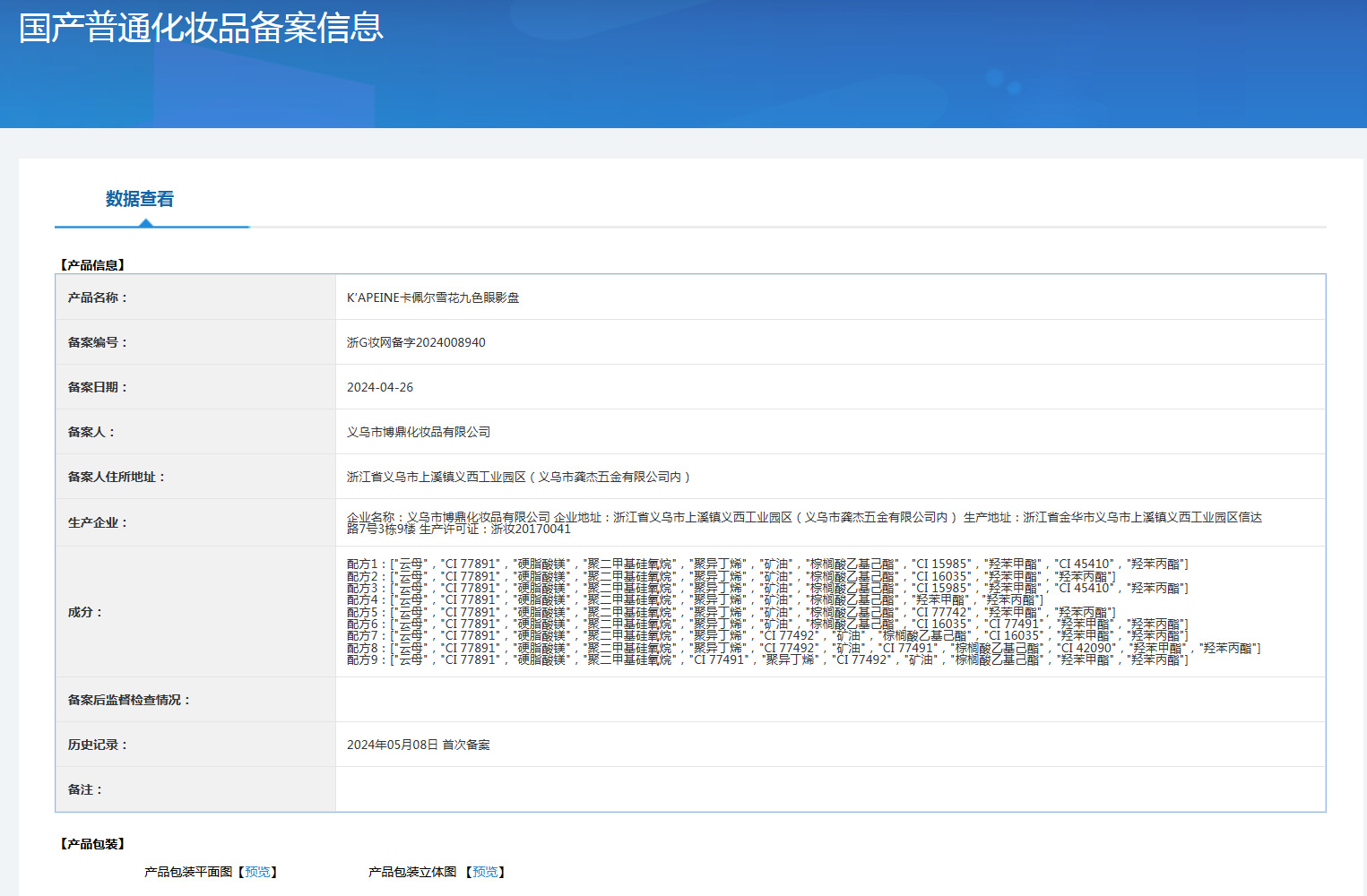Select the 配方8 ingredient line
The width and height of the screenshot is (1367, 896).
coord(804,648)
